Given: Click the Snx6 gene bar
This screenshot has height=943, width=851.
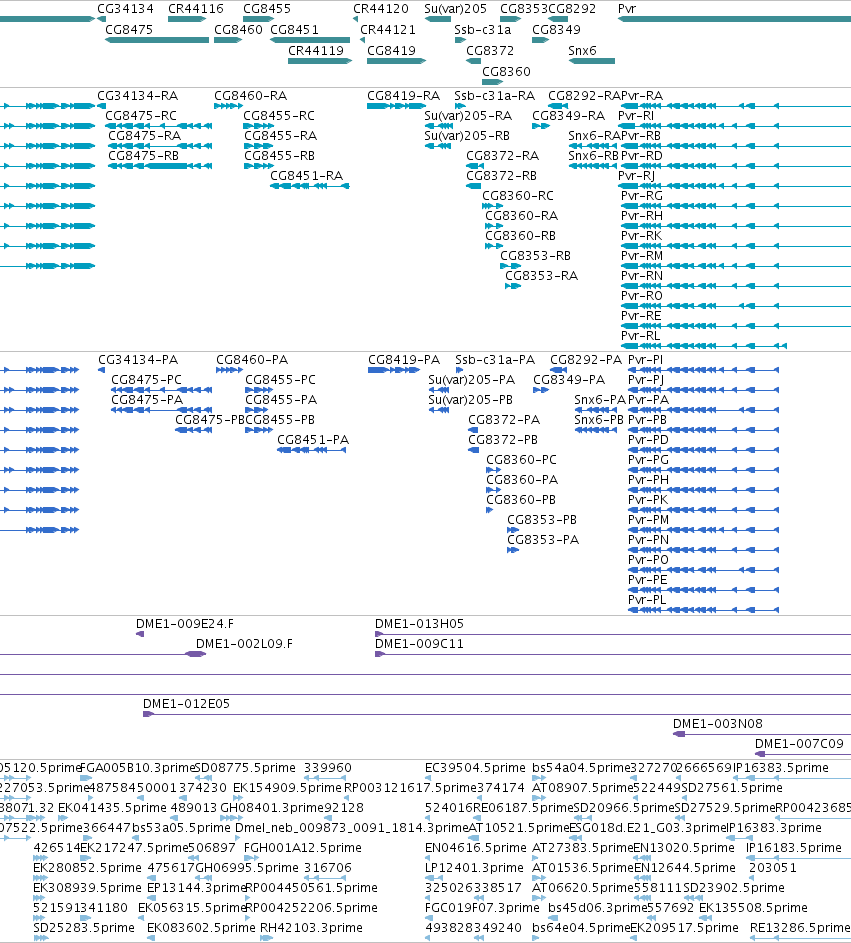Looking at the screenshot, I should pos(592,61).
